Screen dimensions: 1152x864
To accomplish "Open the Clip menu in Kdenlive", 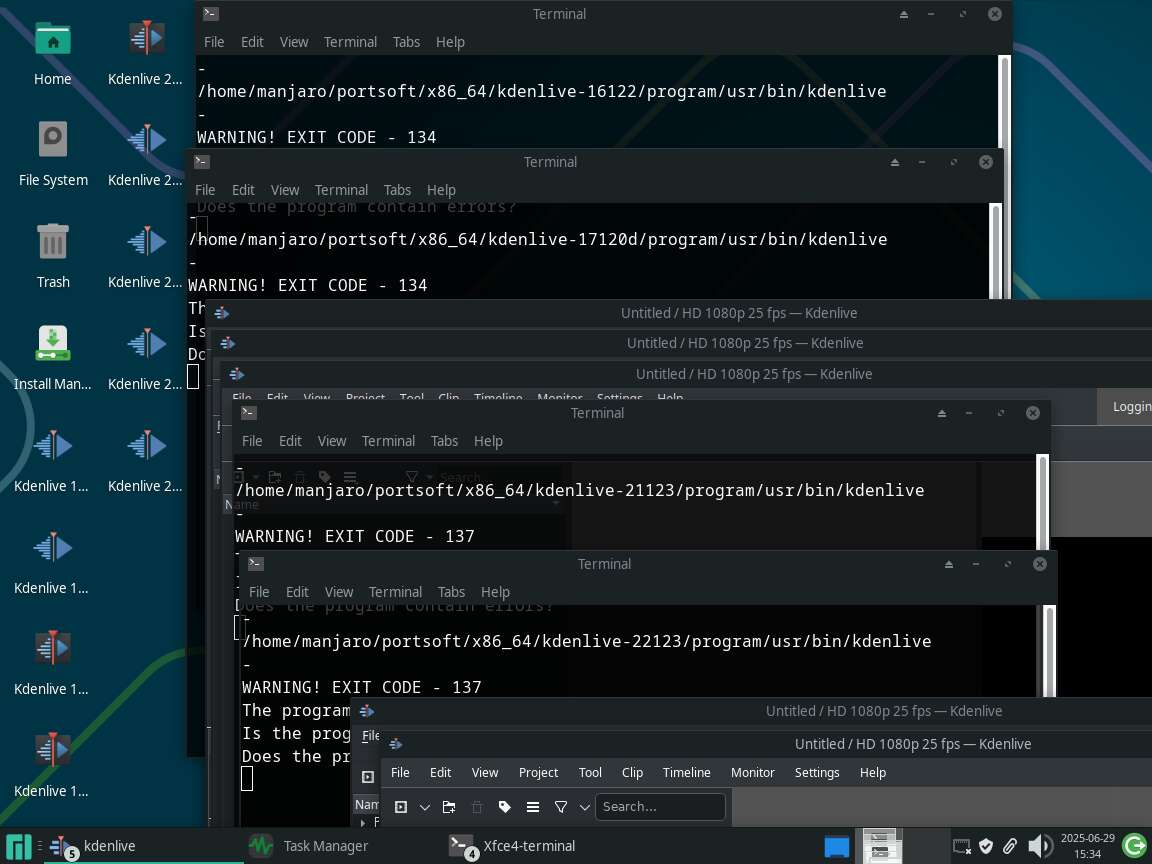I will pyautogui.click(x=633, y=772).
